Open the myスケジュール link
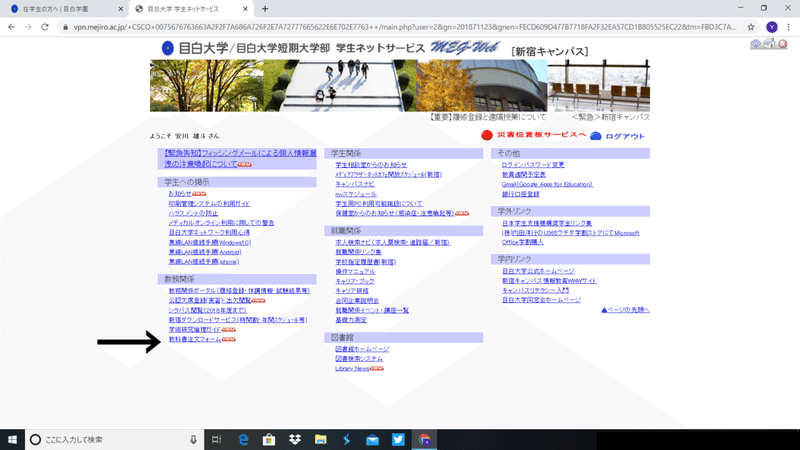This screenshot has width=800, height=450. [356, 194]
